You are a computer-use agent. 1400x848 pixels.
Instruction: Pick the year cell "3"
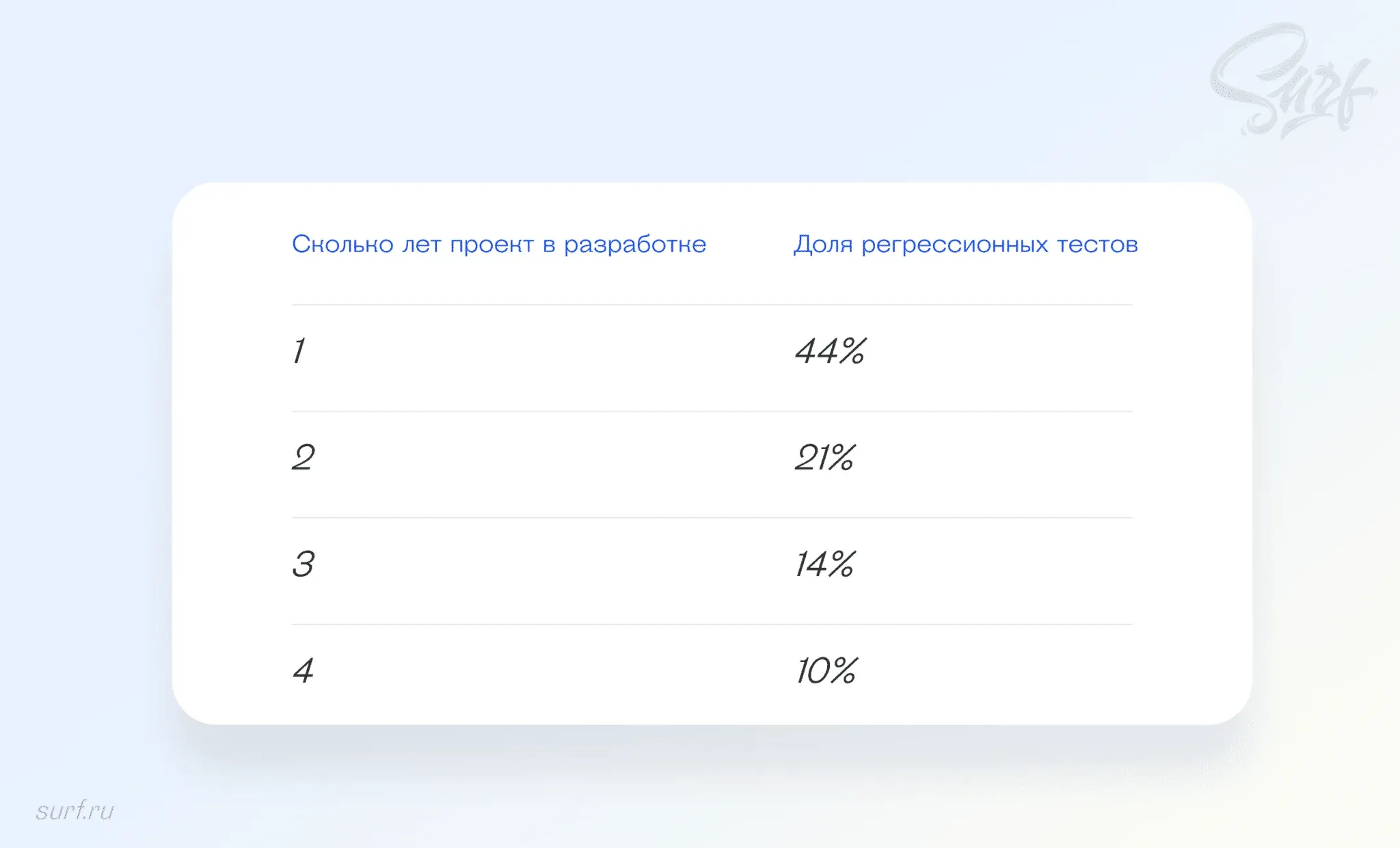tap(304, 564)
